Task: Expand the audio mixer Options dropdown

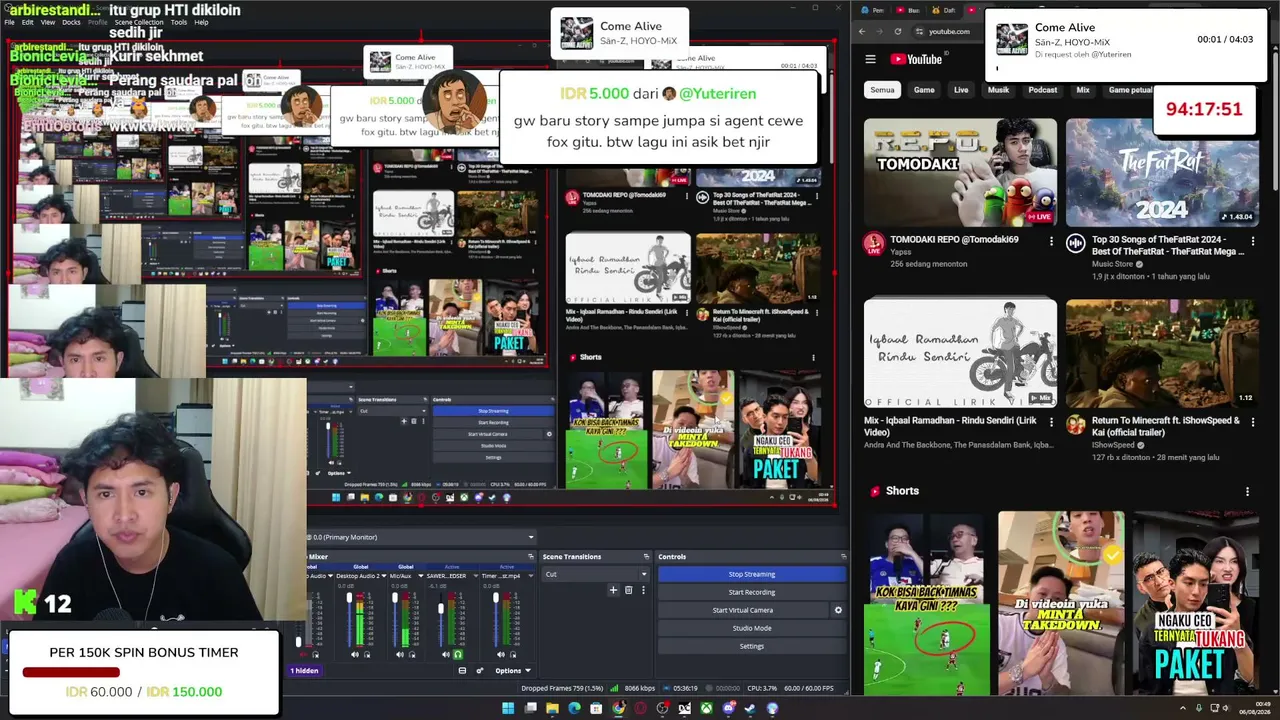Action: tap(512, 670)
